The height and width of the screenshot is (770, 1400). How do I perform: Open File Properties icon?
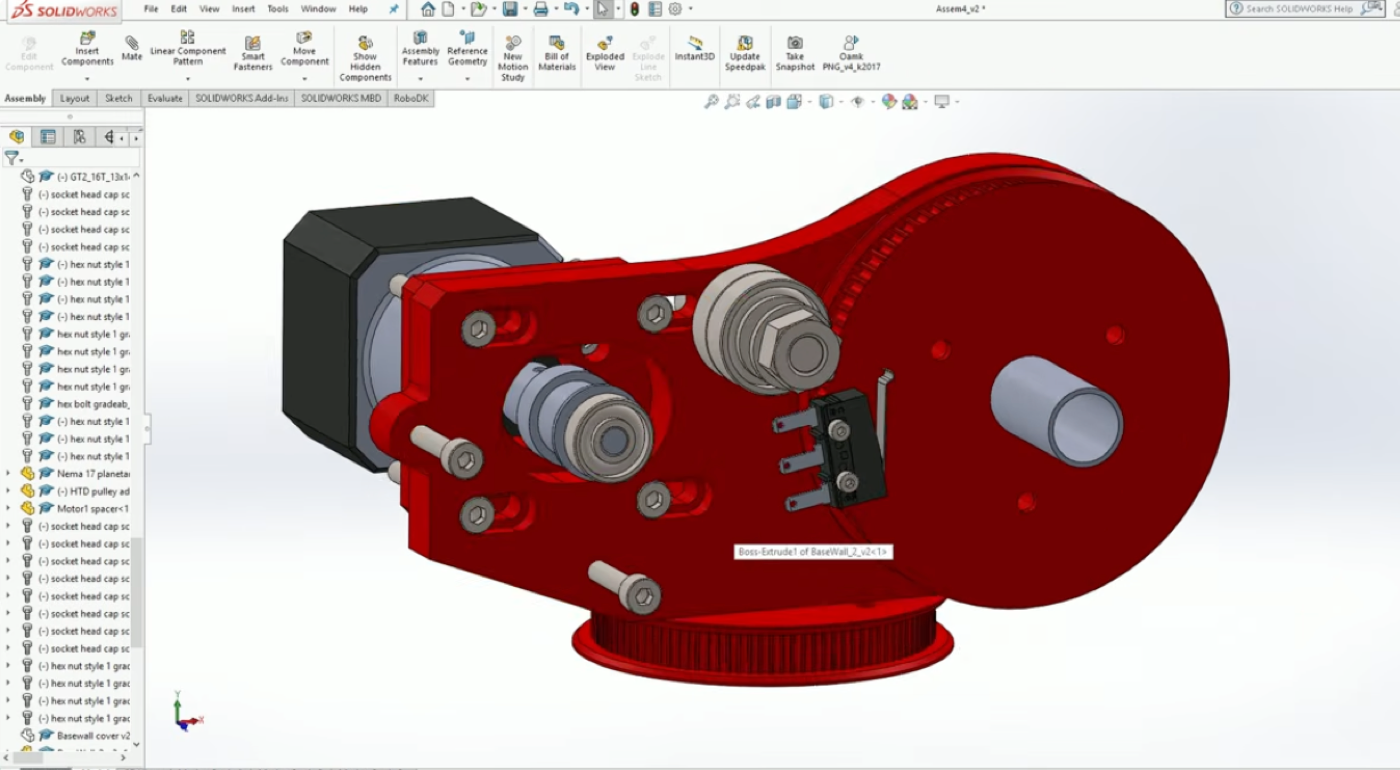point(654,9)
